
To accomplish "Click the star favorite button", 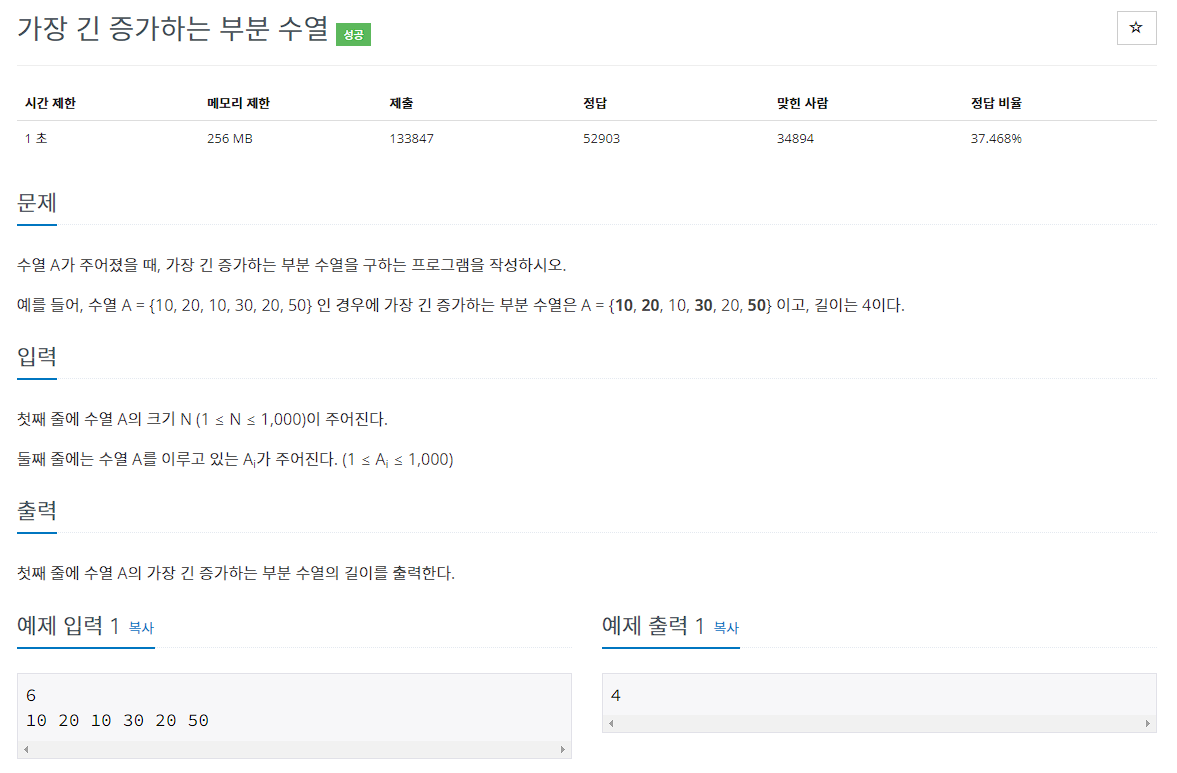I will (1136, 29).
